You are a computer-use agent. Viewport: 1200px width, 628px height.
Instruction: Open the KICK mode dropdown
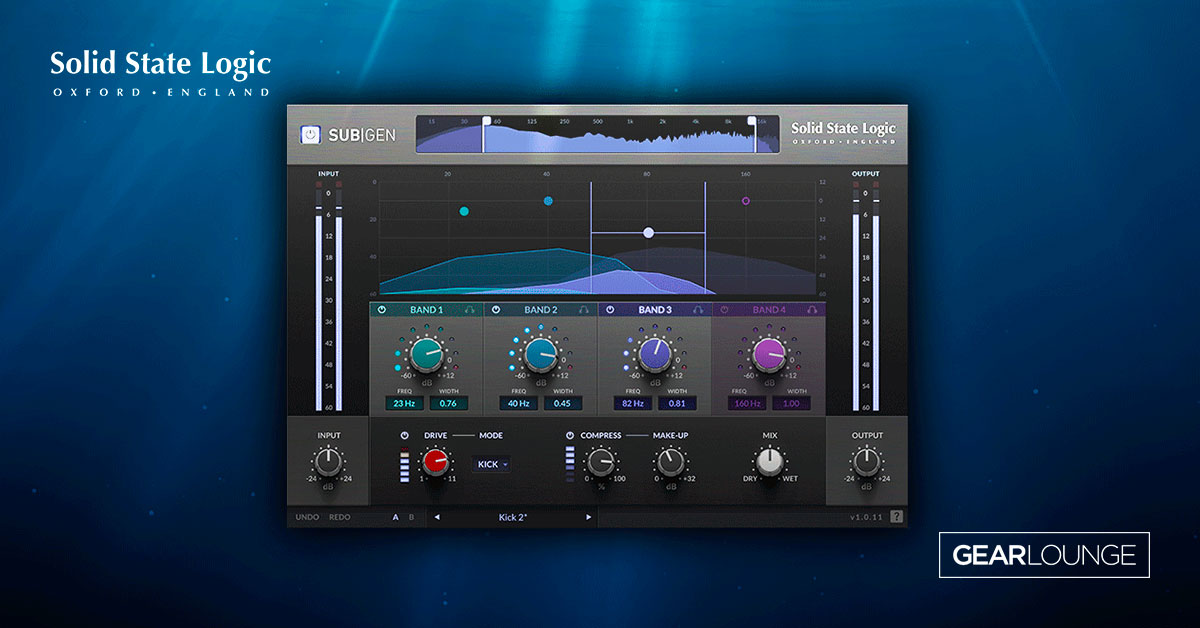489,464
